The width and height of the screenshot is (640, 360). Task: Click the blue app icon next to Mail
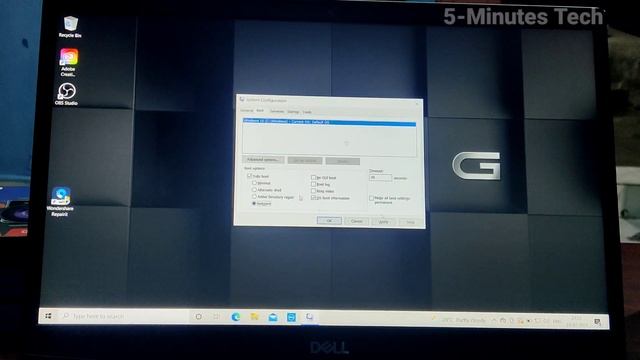[x=291, y=317]
